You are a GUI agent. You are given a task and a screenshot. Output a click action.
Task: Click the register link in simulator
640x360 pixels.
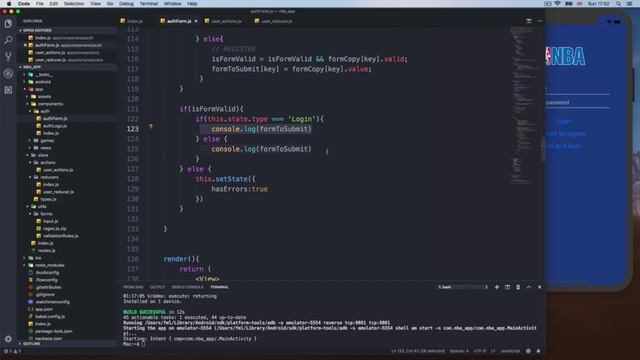[x=566, y=133]
